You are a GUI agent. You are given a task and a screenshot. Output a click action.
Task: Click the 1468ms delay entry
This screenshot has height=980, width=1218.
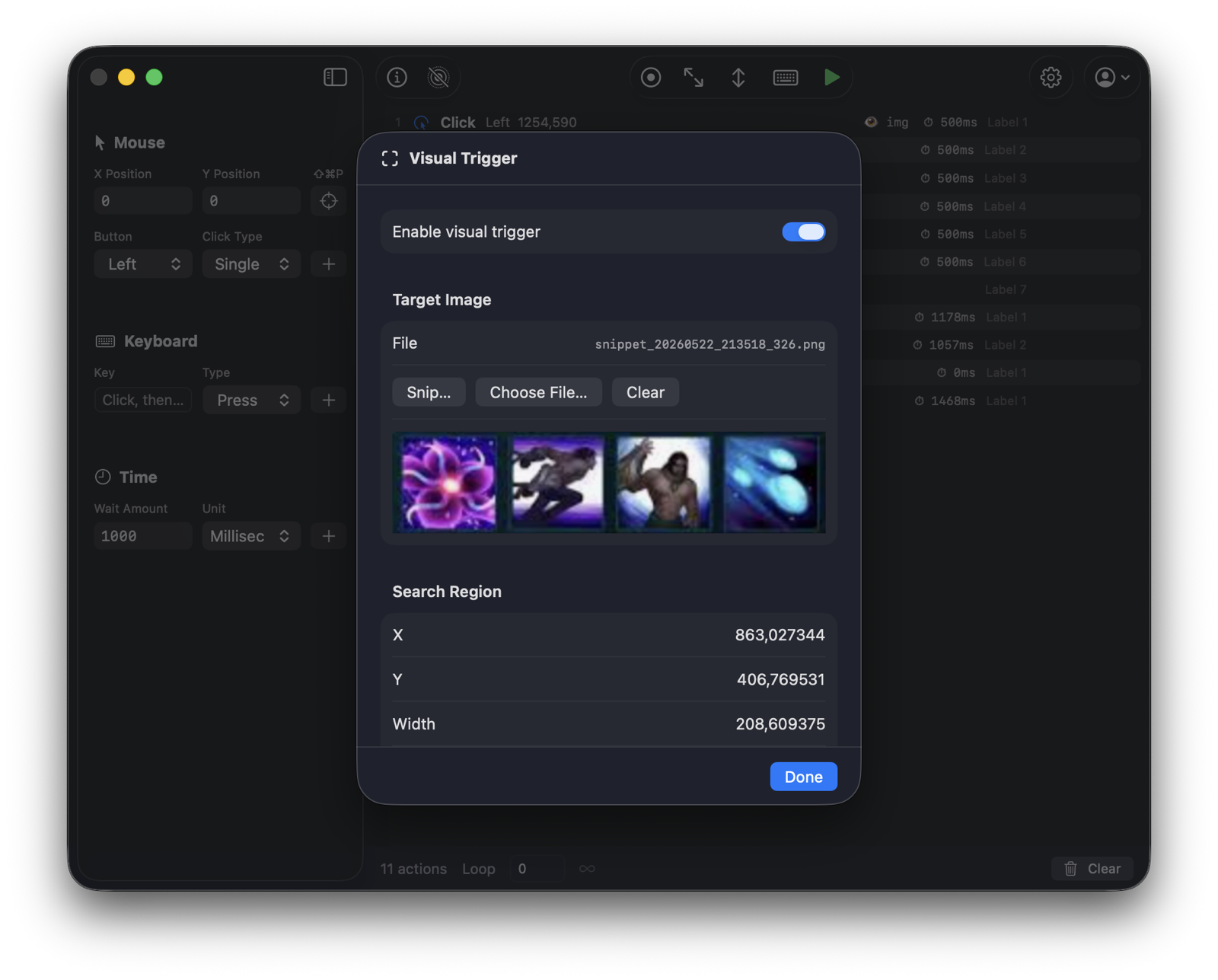tap(945, 401)
